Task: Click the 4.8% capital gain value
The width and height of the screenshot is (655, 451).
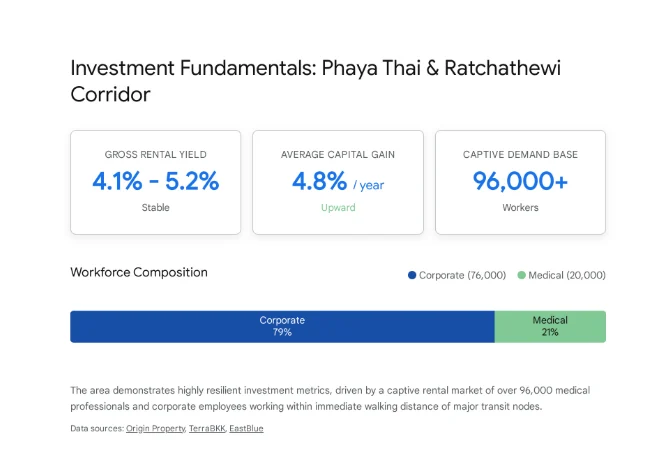Action: click(x=320, y=181)
